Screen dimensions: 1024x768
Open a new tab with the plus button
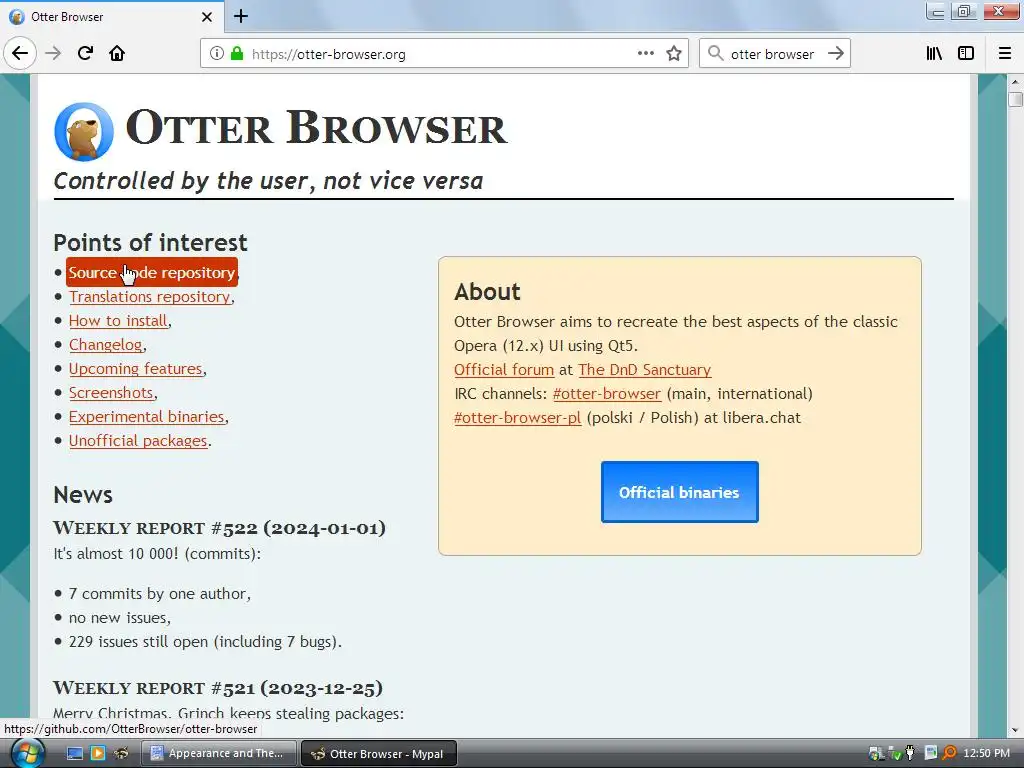pos(241,16)
